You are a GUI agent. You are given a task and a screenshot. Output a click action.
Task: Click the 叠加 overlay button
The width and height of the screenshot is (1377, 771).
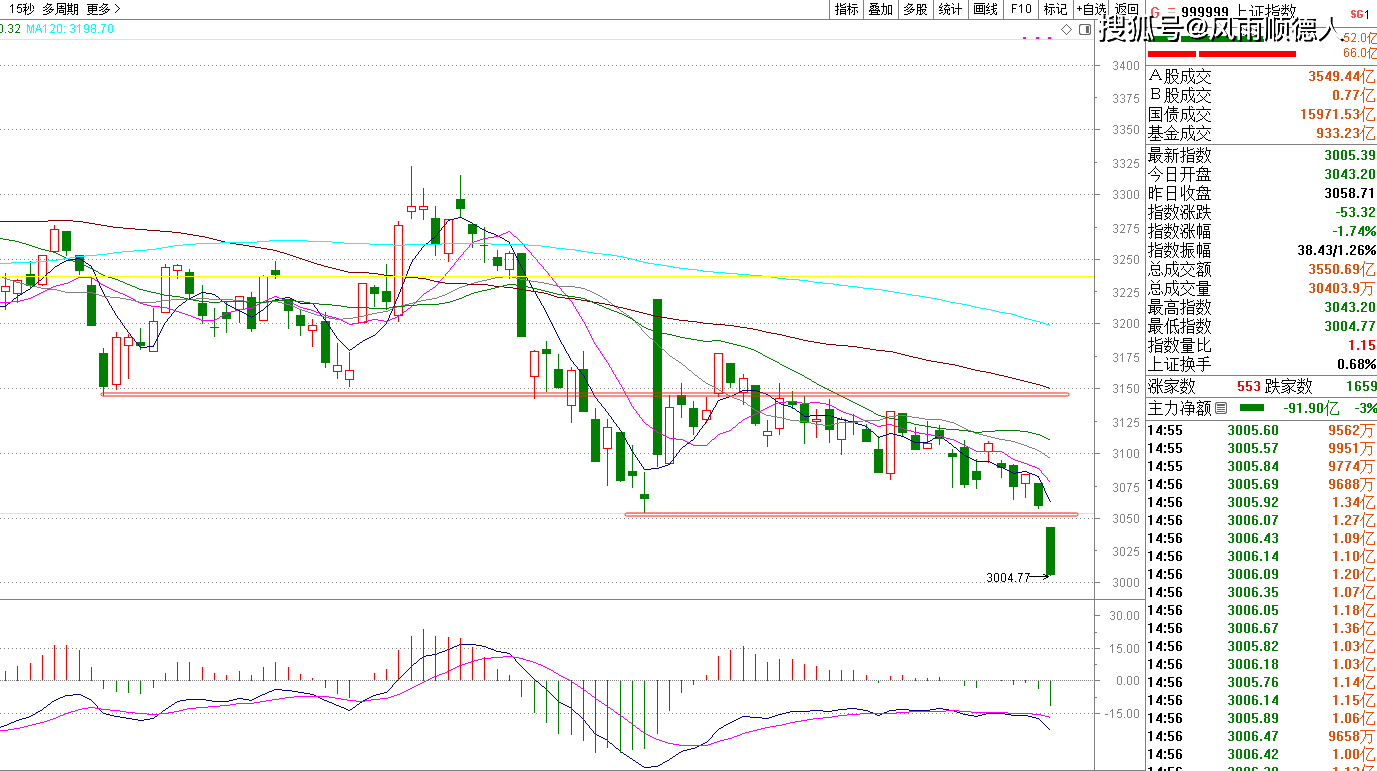tap(880, 9)
